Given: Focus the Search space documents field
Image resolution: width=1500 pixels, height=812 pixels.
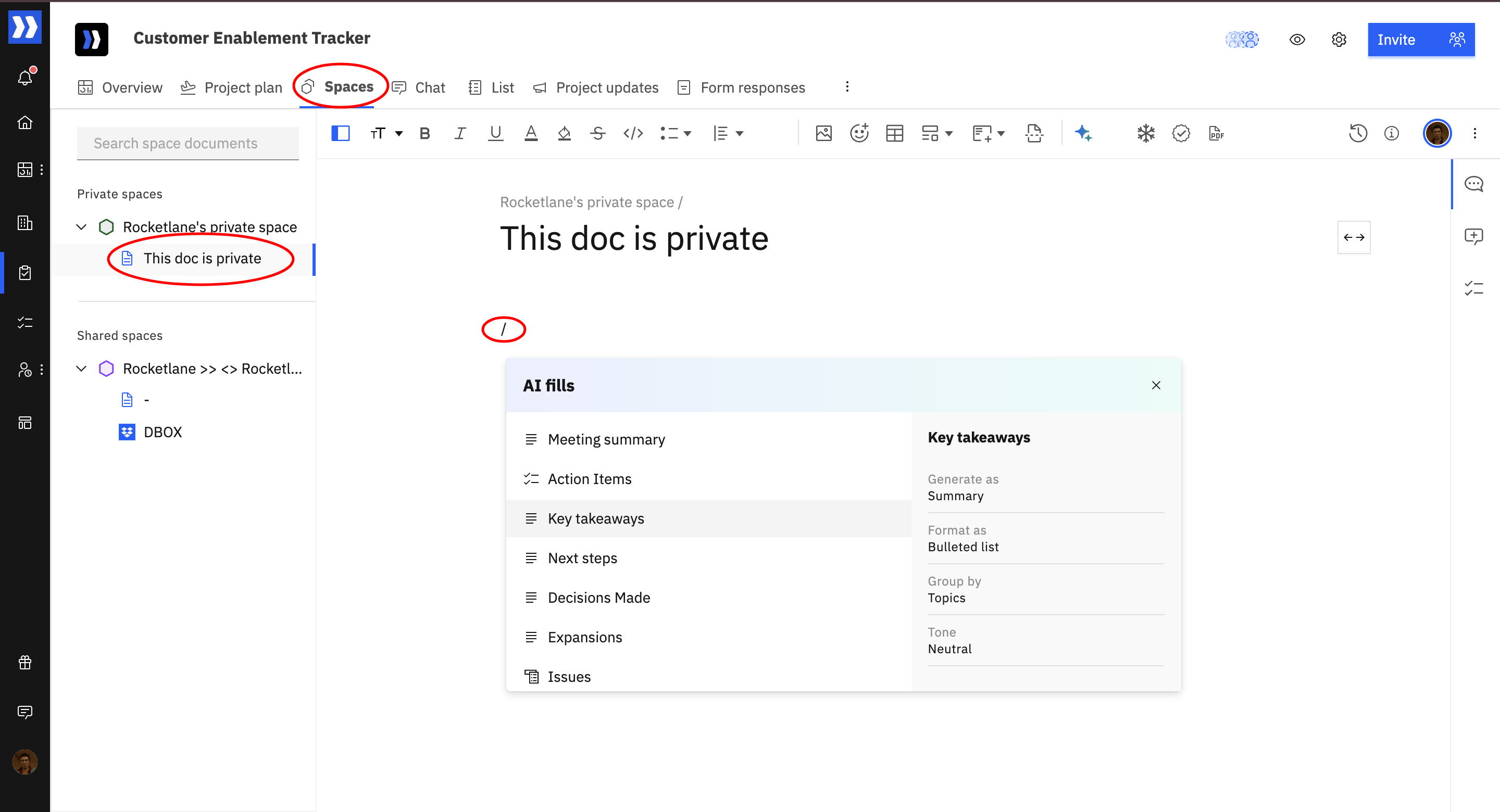Looking at the screenshot, I should (x=187, y=143).
